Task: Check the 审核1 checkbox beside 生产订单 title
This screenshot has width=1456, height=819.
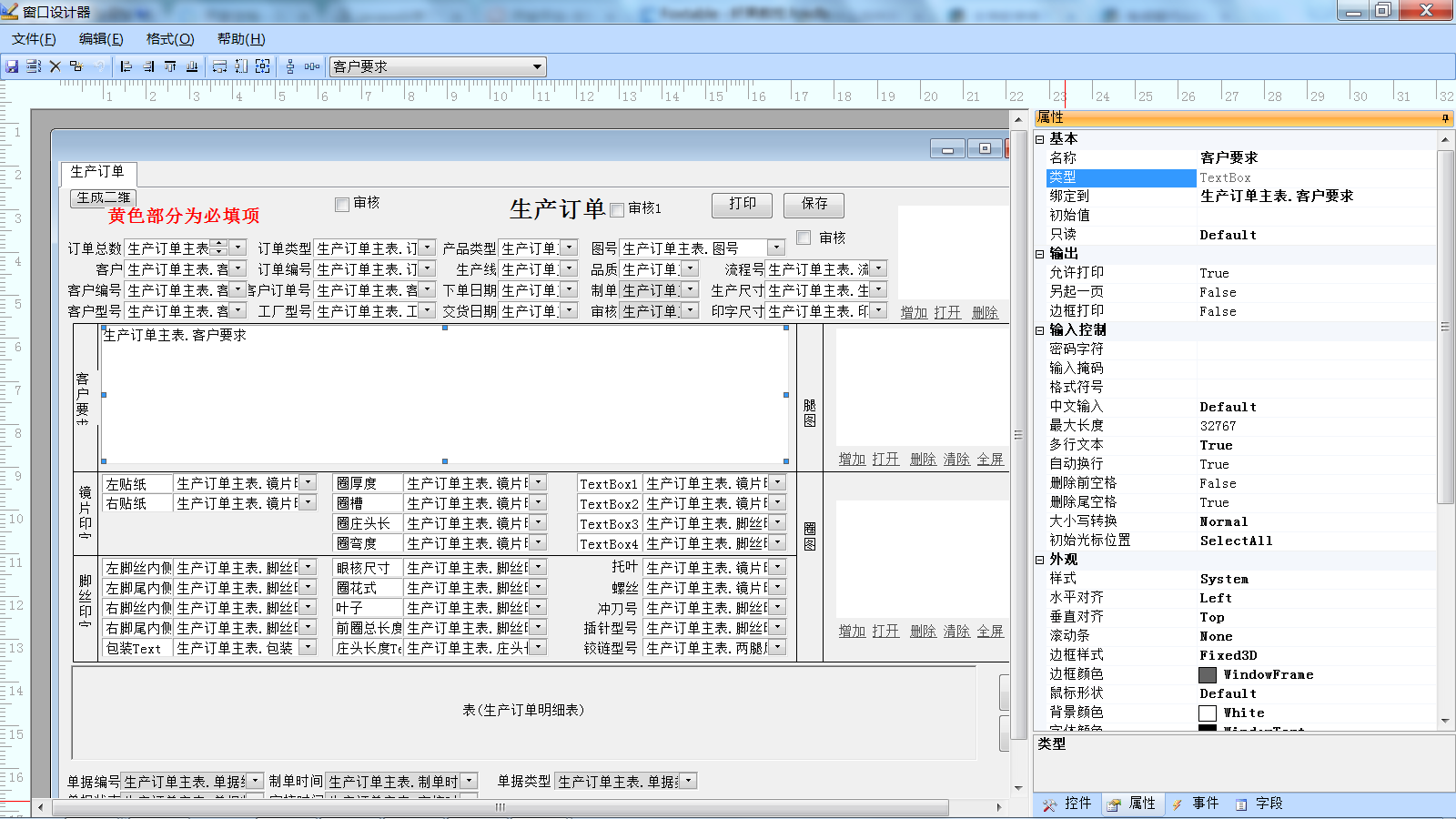Action: pos(615,208)
